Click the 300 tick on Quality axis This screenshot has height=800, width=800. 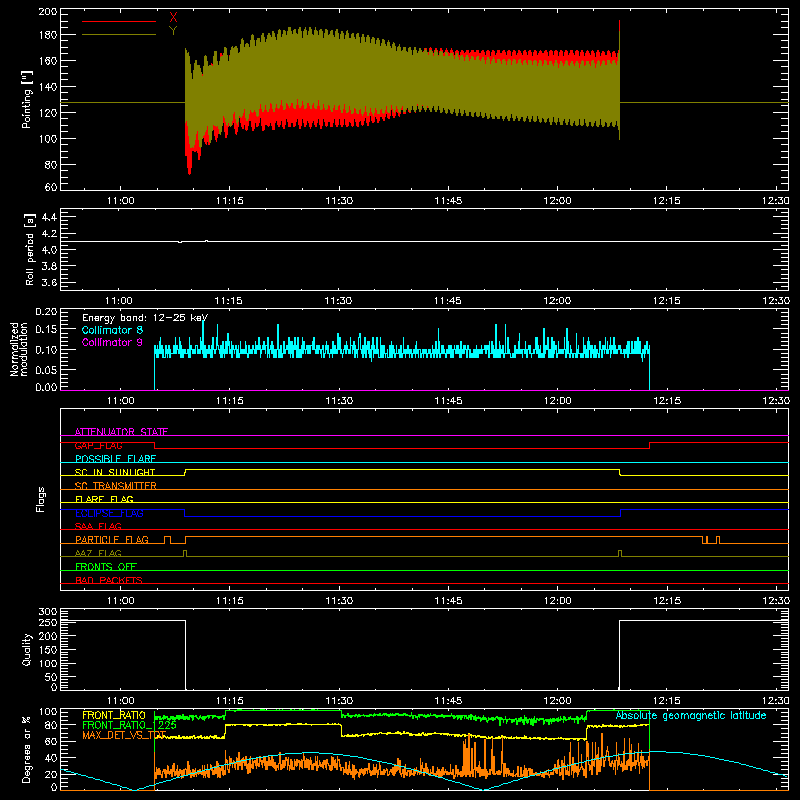click(x=48, y=612)
